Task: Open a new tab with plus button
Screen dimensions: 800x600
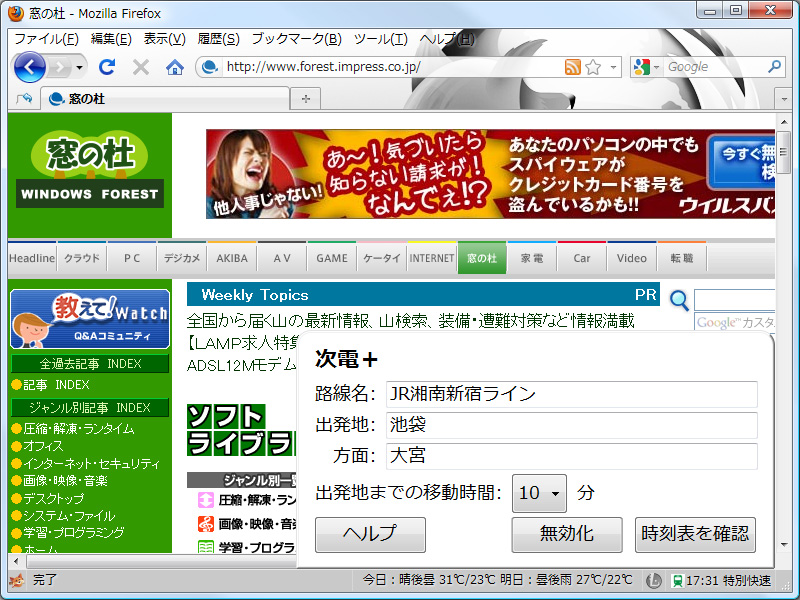Action: (x=306, y=99)
